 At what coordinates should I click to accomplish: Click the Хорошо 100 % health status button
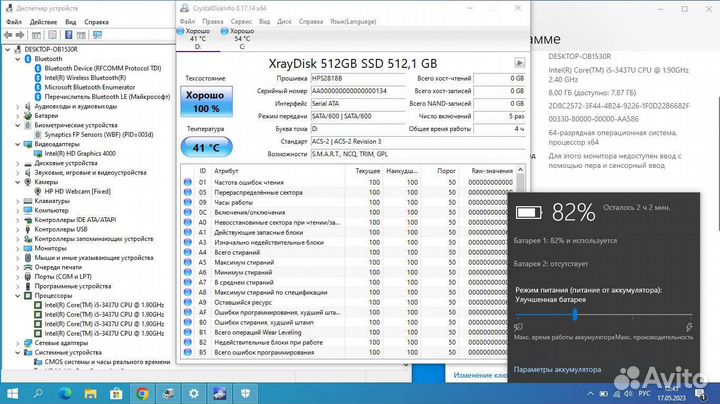coord(206,101)
